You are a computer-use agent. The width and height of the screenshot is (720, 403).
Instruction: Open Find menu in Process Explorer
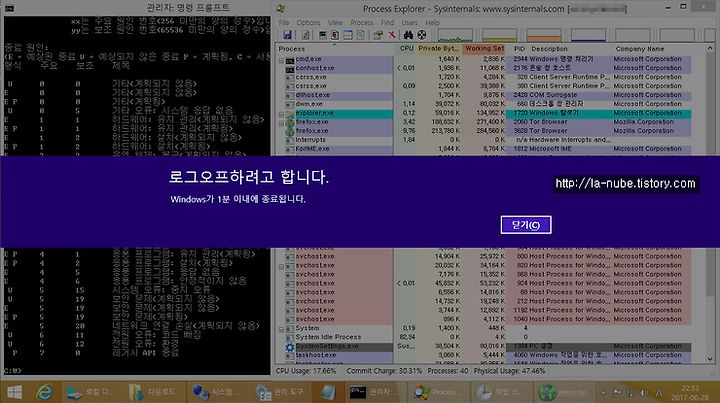(x=387, y=22)
